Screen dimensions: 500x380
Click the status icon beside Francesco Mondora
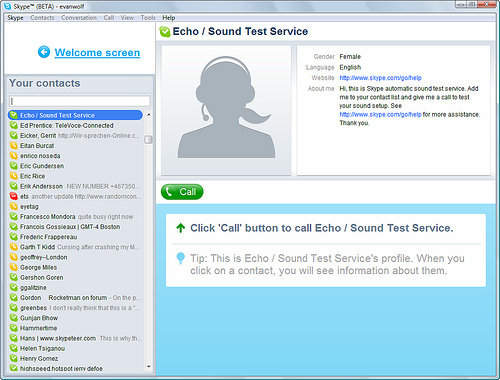[x=14, y=217]
